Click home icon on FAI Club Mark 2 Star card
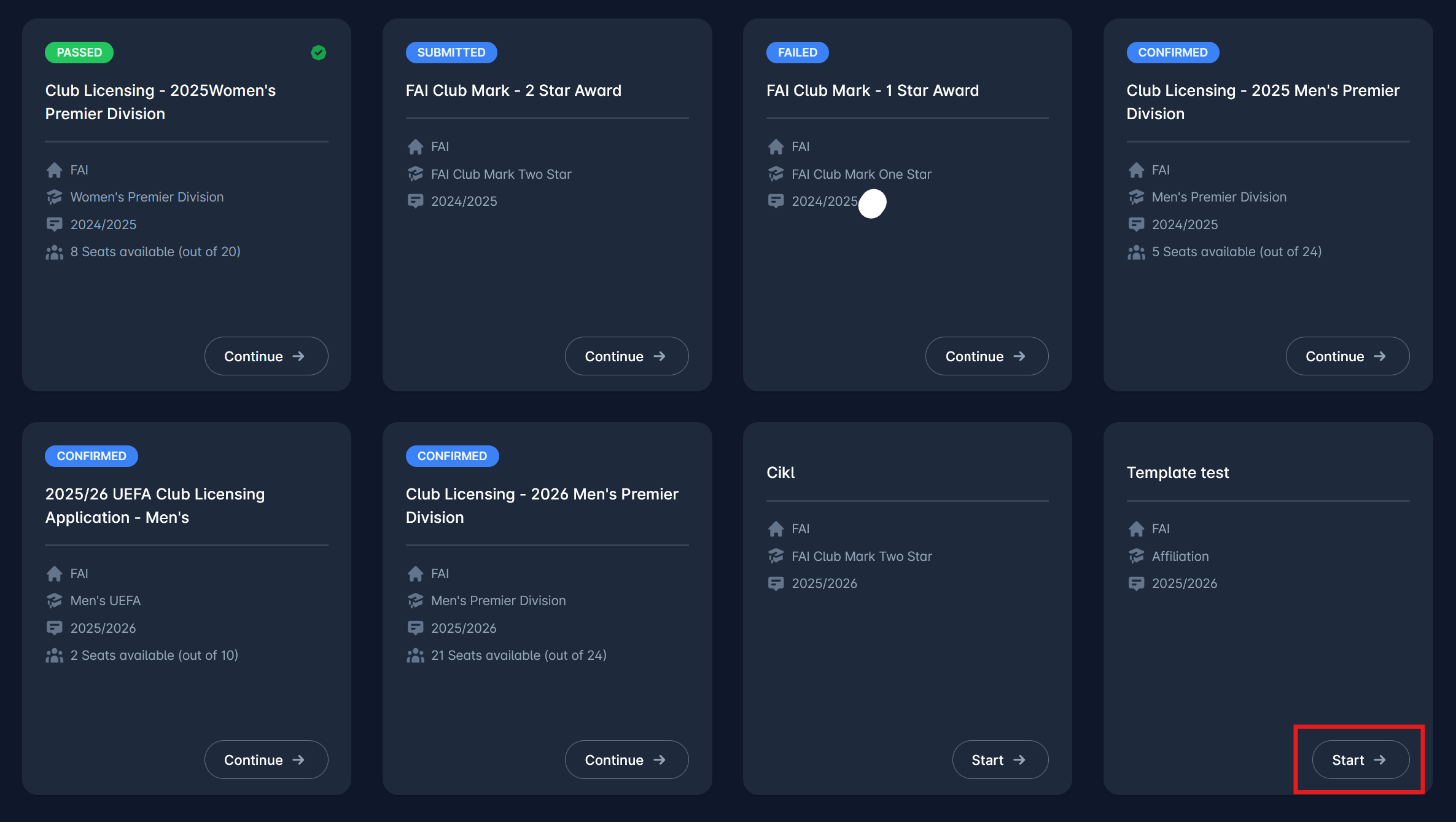This screenshot has height=822, width=1456. tap(415, 147)
